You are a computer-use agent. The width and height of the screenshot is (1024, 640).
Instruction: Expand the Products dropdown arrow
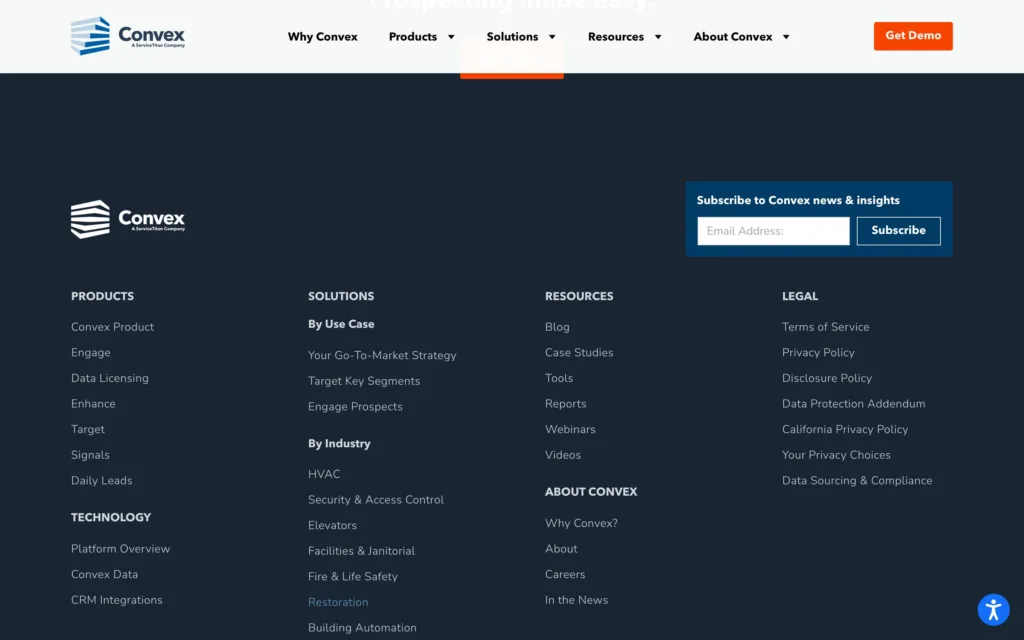(x=451, y=37)
